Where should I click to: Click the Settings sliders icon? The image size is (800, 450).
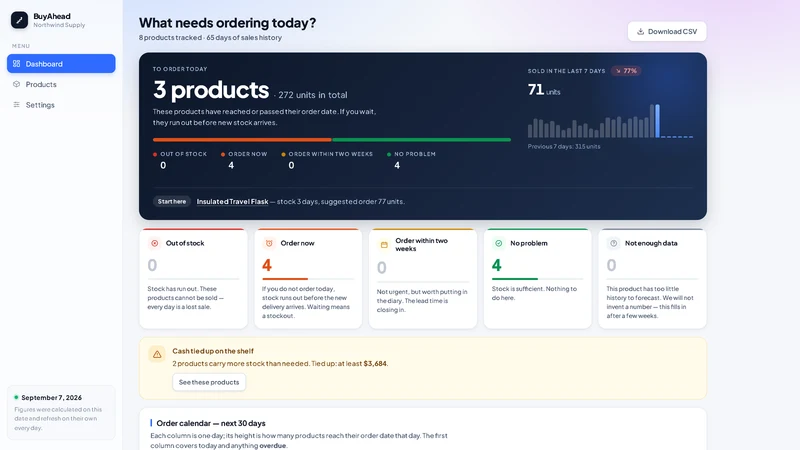coord(17,105)
